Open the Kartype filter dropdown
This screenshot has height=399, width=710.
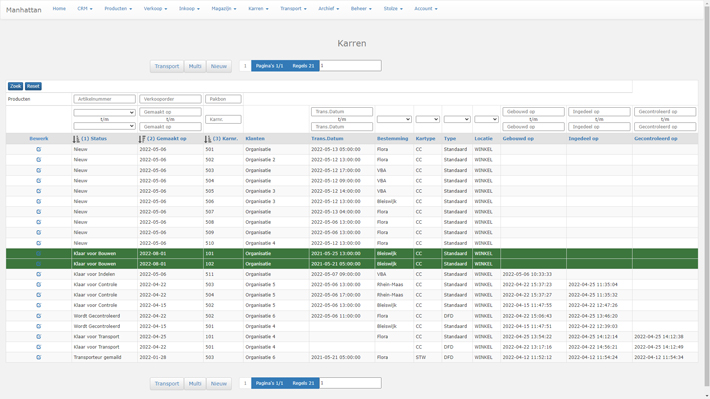pos(427,119)
